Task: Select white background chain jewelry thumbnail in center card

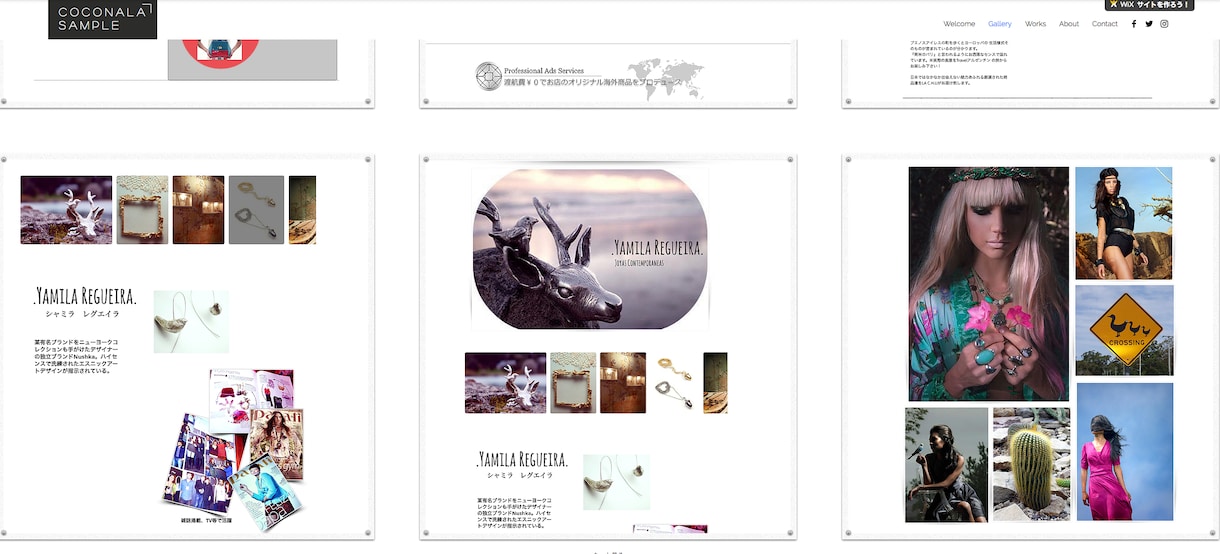Action: pyautogui.click(x=675, y=383)
